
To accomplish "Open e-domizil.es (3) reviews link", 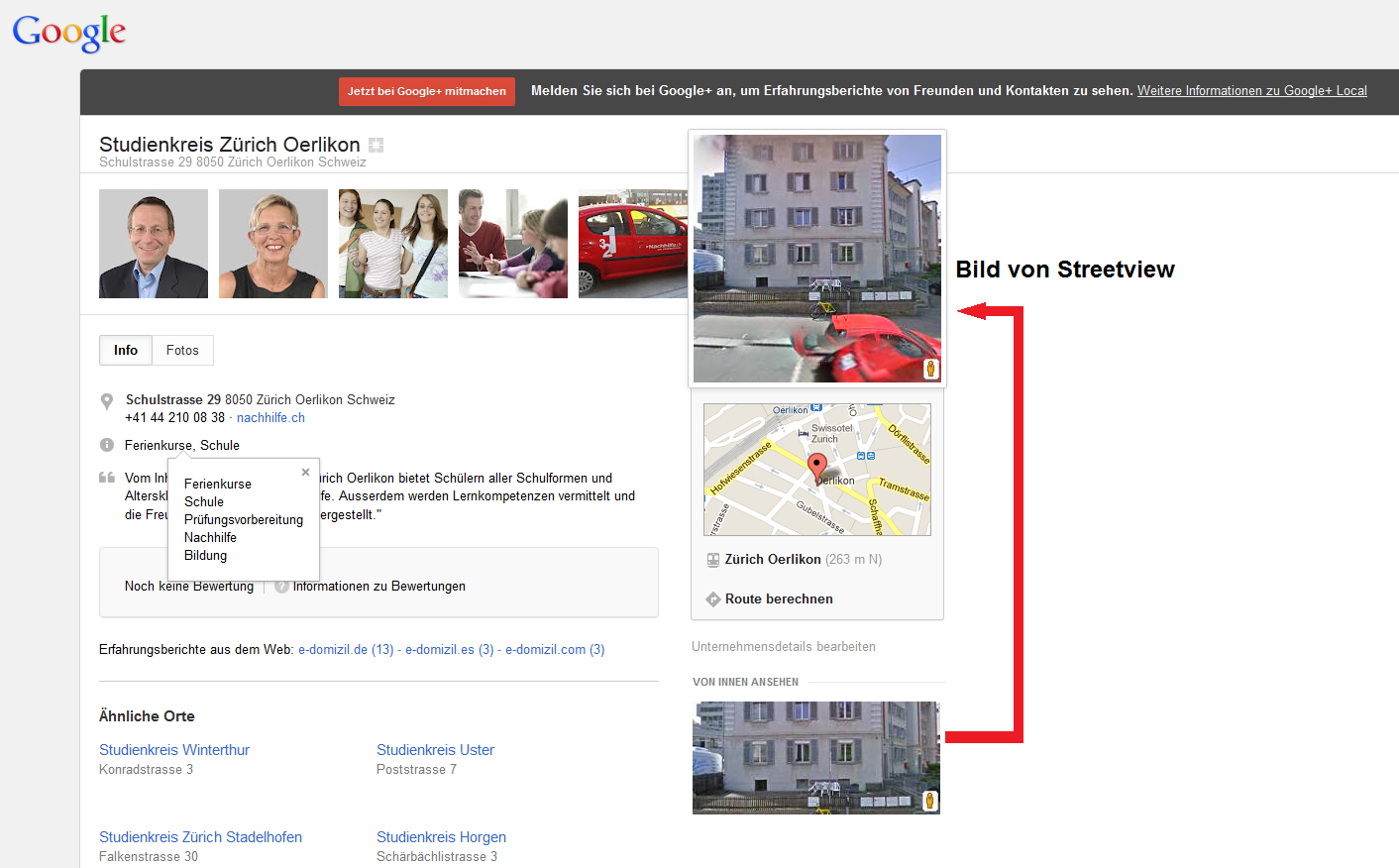I will [x=450, y=650].
